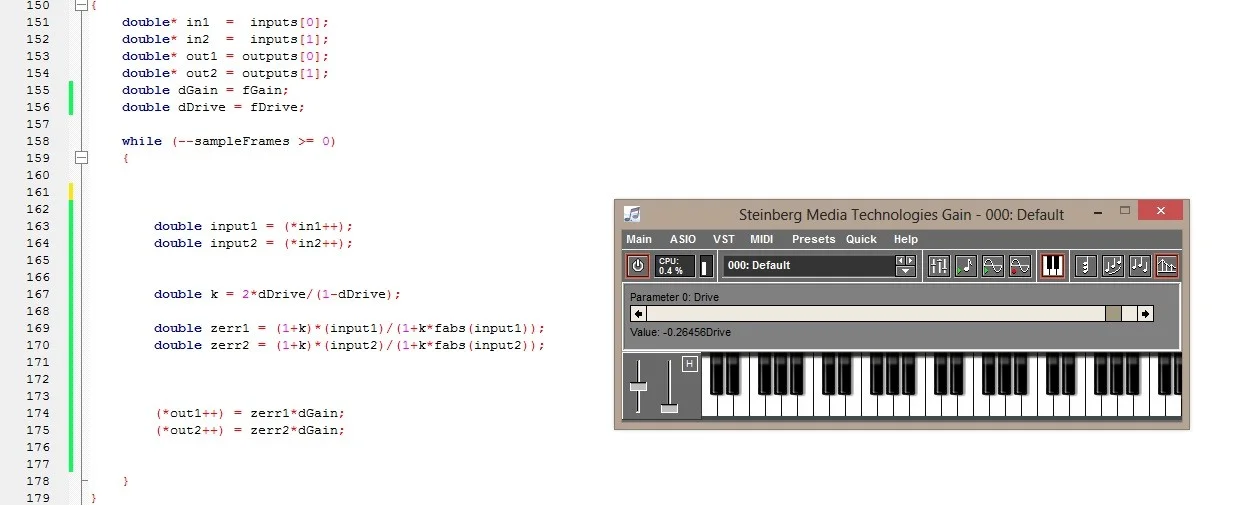Click the line 'double* in1 = inputs[0];'
Image resolution: width=1245 pixels, height=505 pixels.
coord(225,22)
